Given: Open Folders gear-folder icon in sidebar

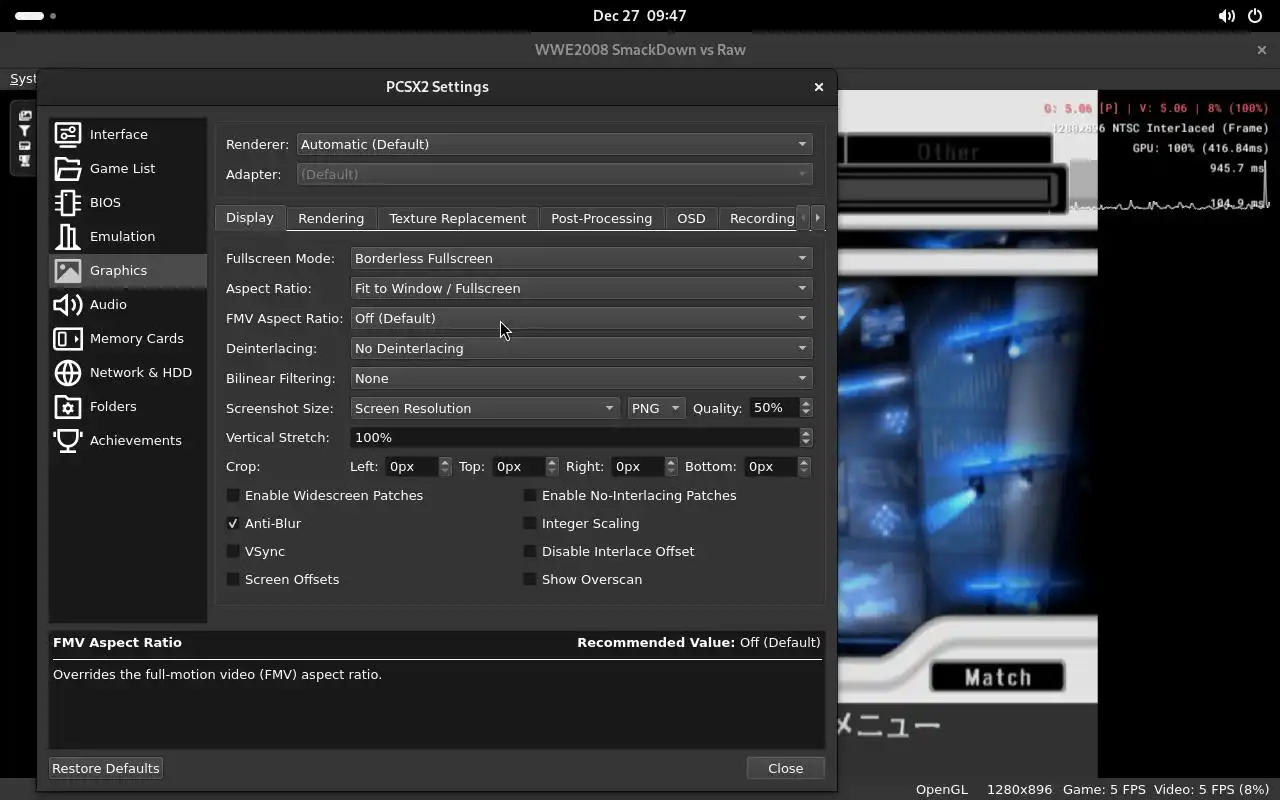Looking at the screenshot, I should (x=68, y=406).
